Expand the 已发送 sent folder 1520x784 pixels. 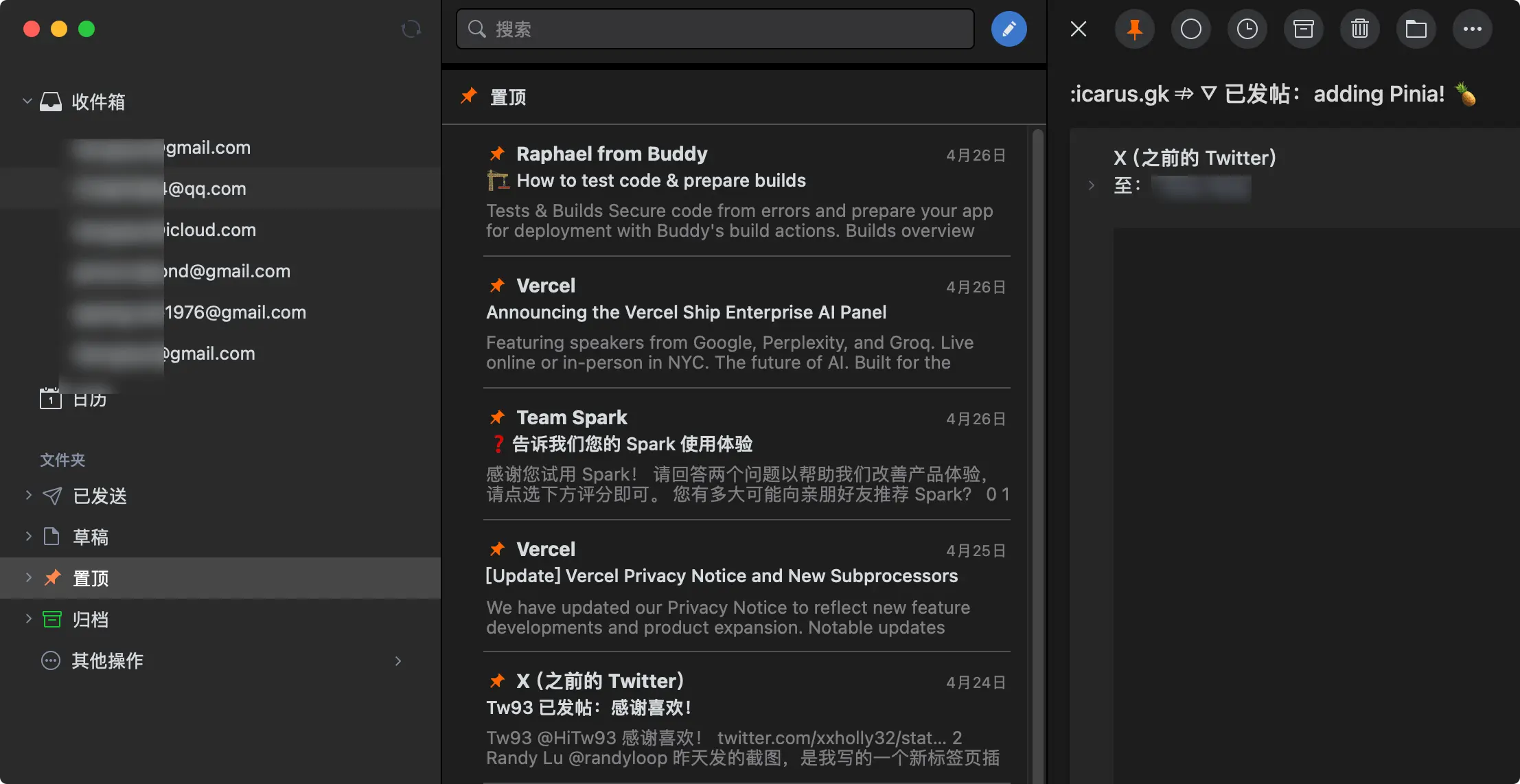coord(28,495)
